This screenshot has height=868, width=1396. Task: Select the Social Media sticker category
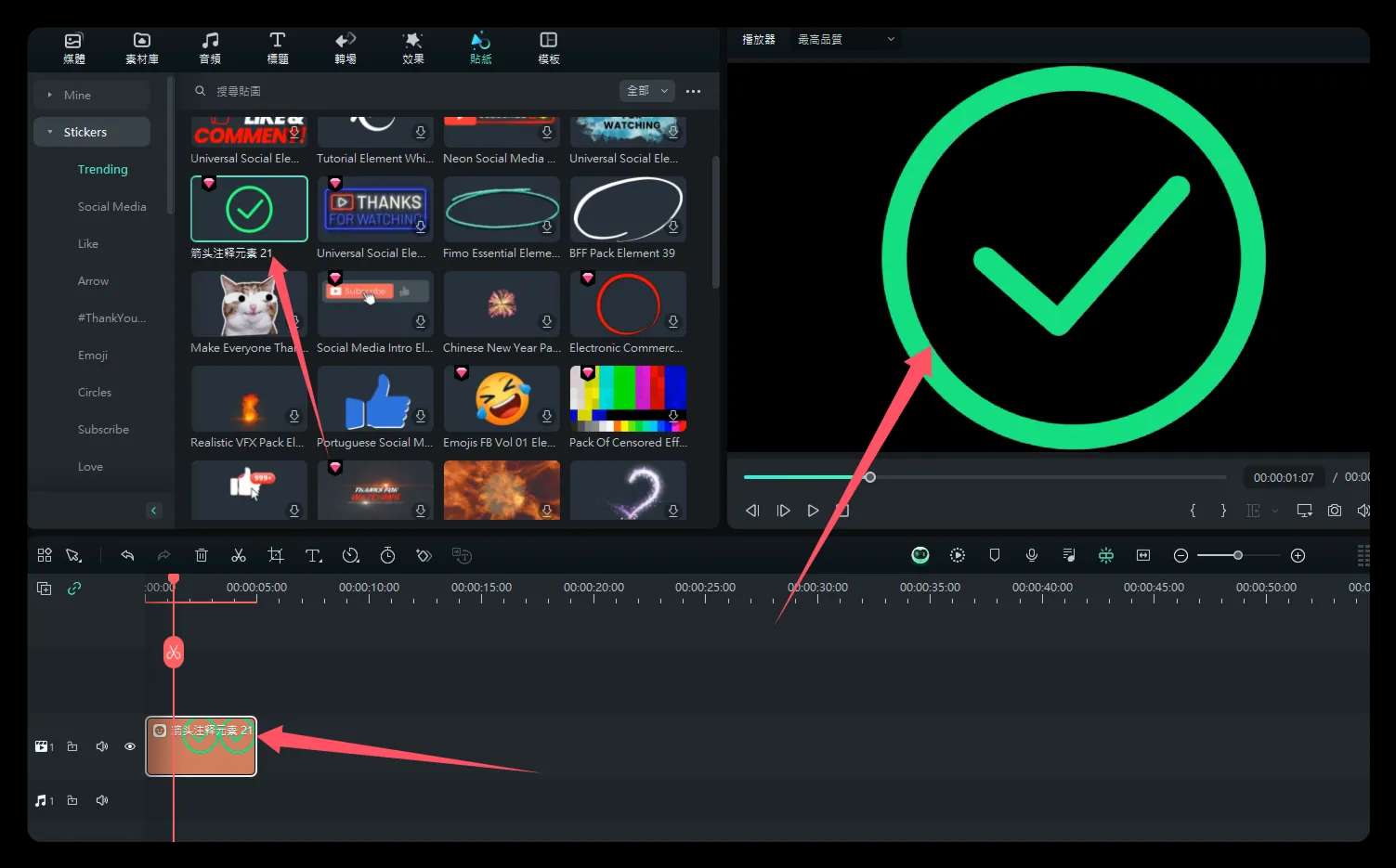pyautogui.click(x=111, y=206)
